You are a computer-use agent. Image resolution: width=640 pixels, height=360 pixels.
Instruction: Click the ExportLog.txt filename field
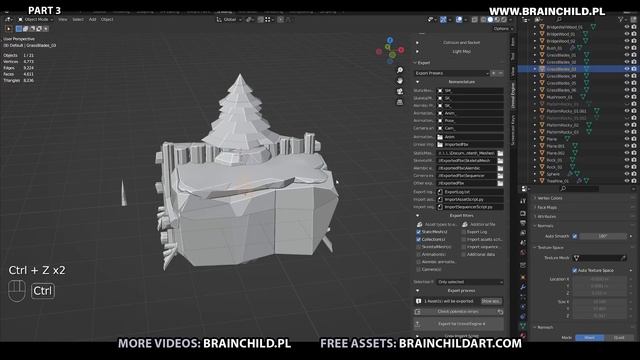(470, 192)
